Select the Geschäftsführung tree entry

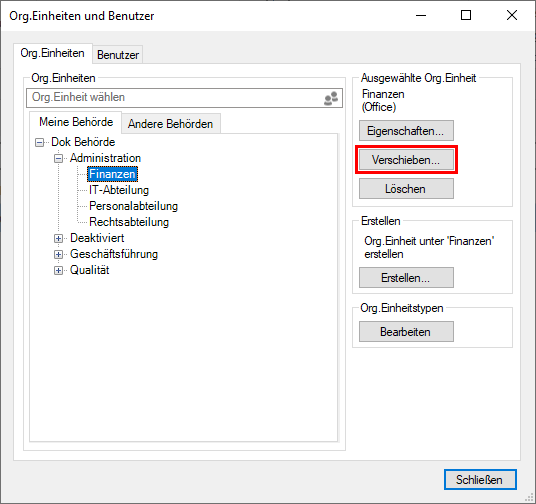point(114,254)
